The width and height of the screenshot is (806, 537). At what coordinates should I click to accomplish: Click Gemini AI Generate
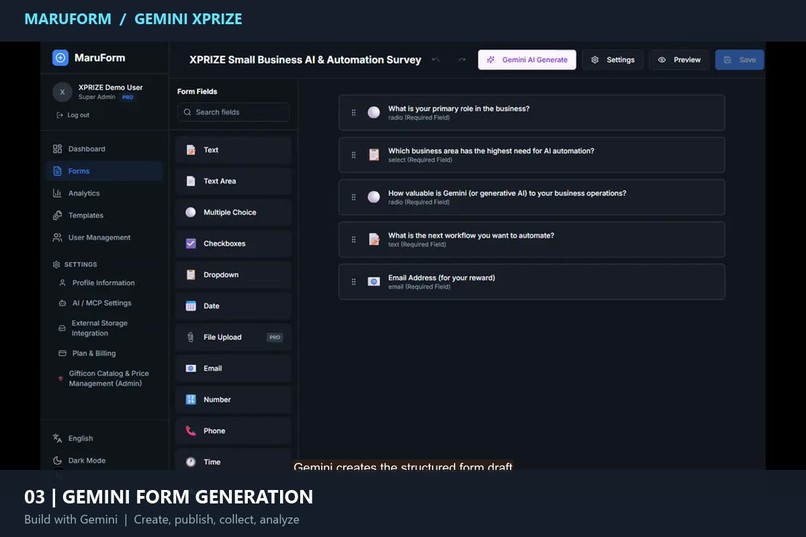point(527,60)
